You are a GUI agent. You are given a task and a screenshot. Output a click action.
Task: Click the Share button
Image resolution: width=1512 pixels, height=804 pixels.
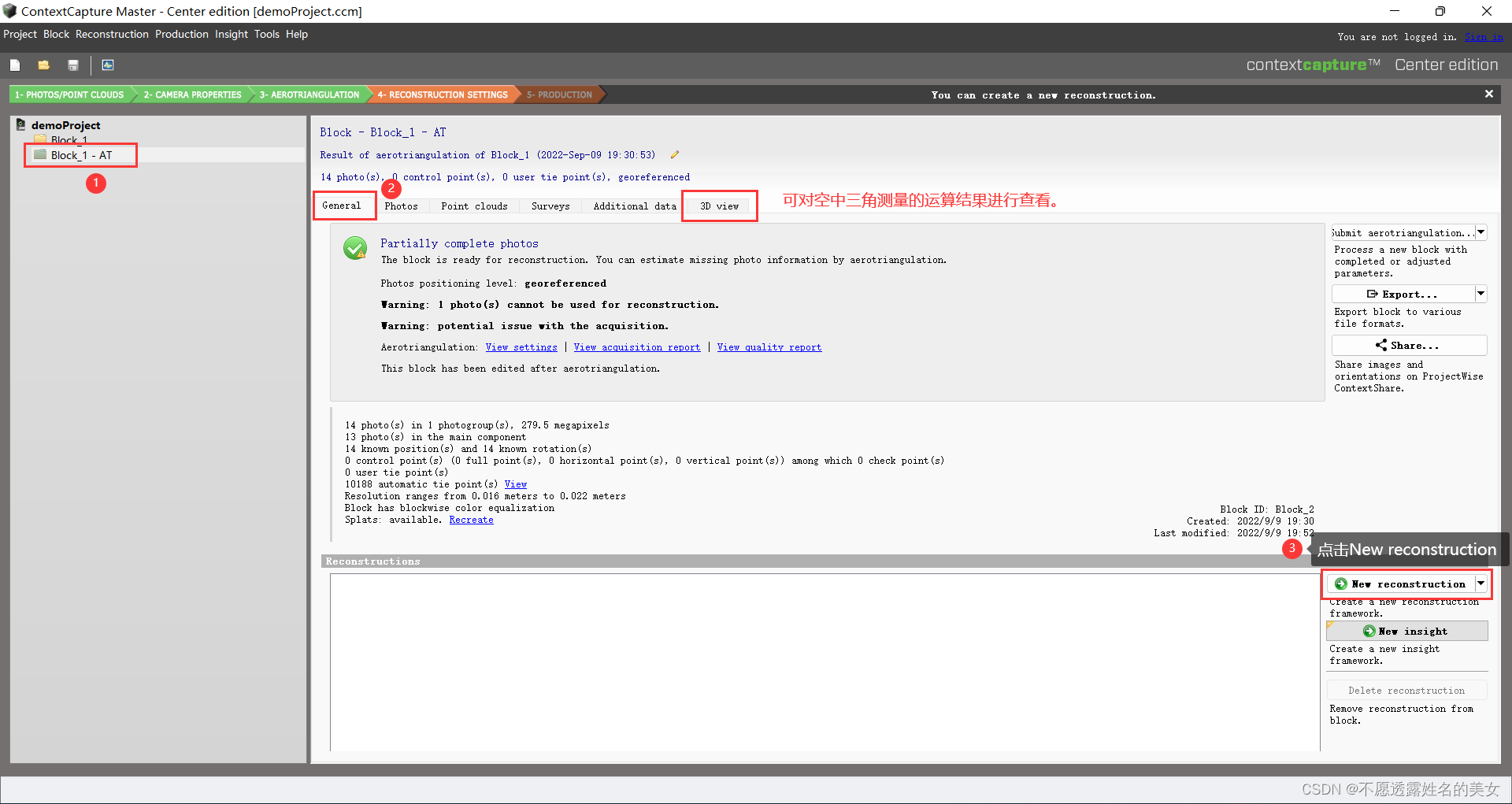pos(1410,346)
